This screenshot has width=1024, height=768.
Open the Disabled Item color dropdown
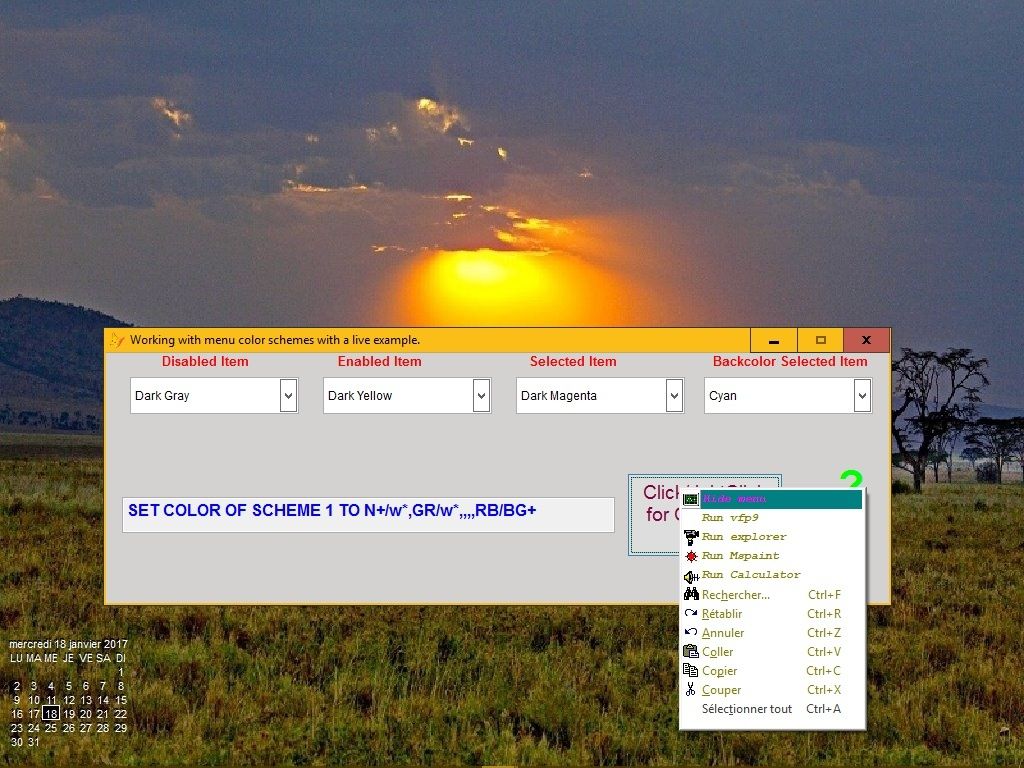[x=289, y=395]
